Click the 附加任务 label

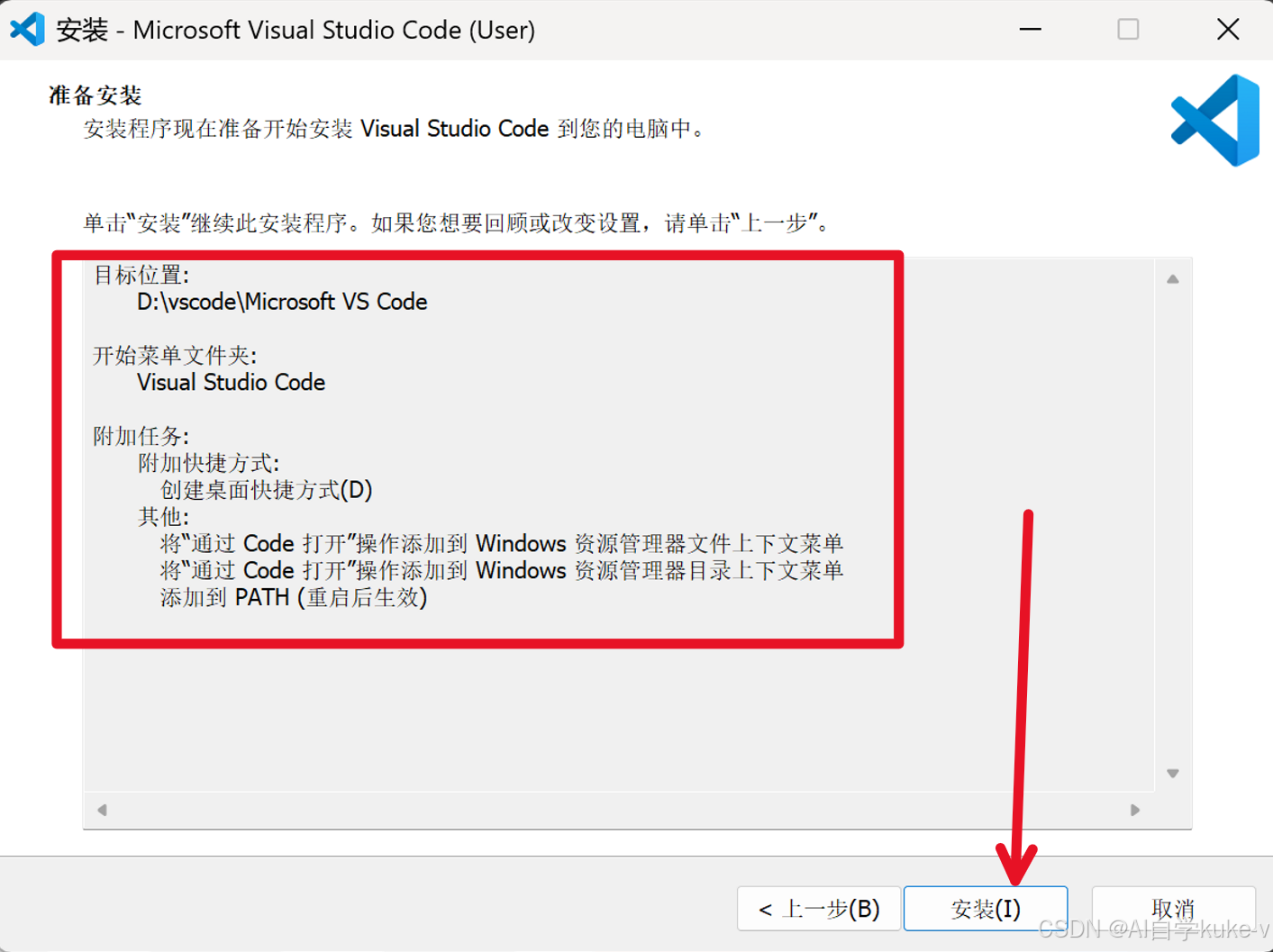[141, 436]
